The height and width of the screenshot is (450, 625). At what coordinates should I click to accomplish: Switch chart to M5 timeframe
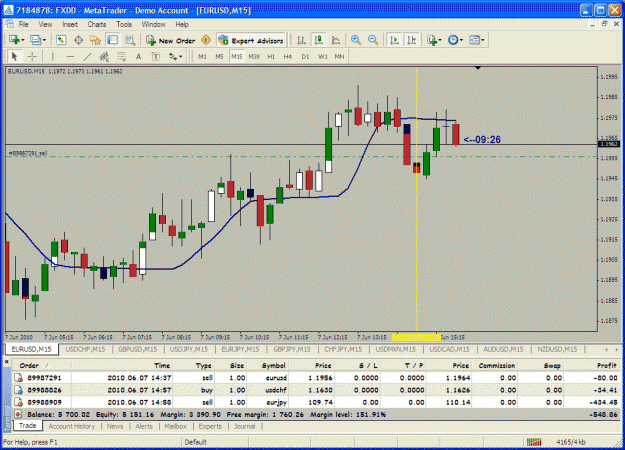[219, 57]
